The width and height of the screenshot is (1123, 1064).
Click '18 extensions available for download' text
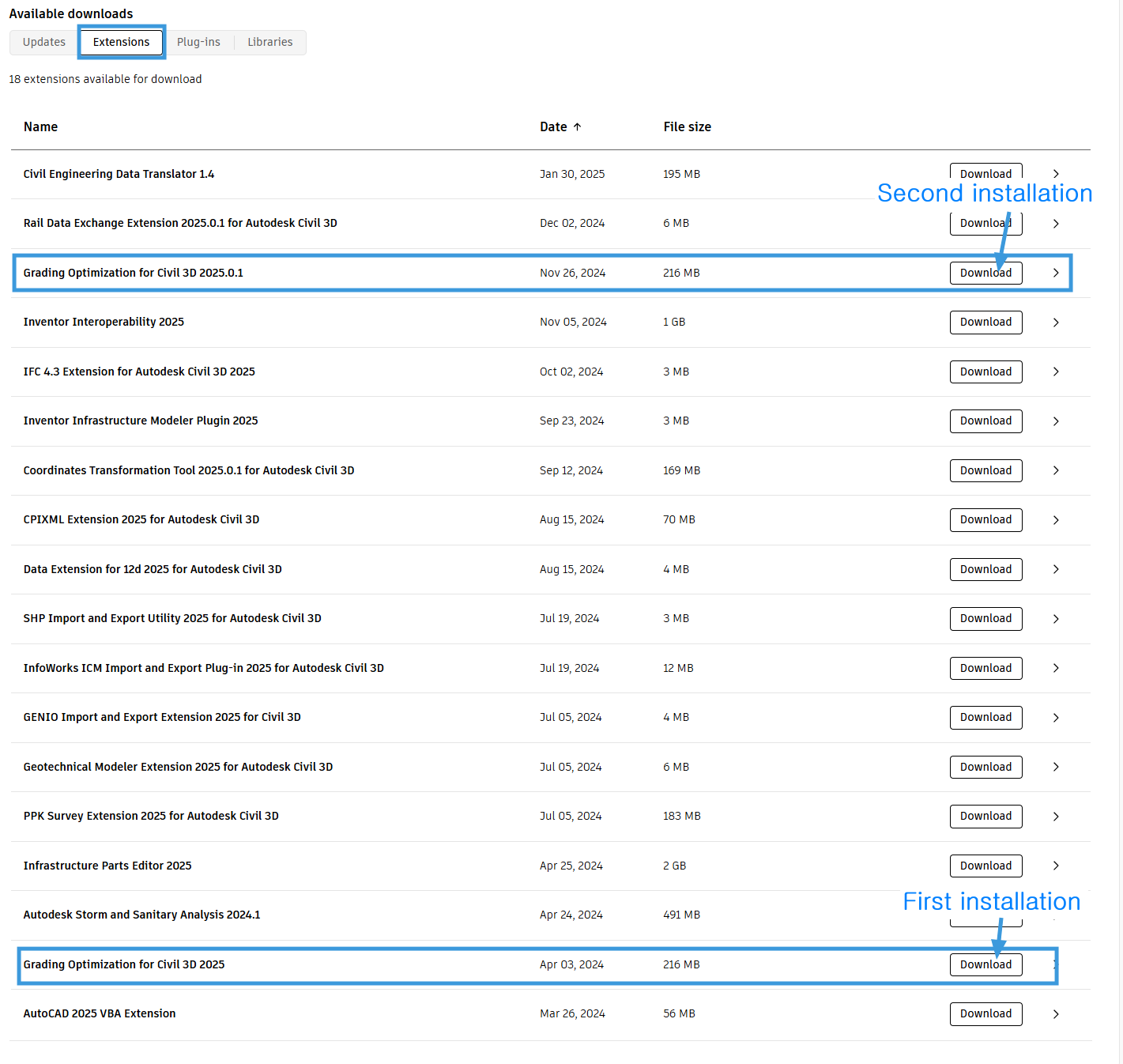coord(105,79)
